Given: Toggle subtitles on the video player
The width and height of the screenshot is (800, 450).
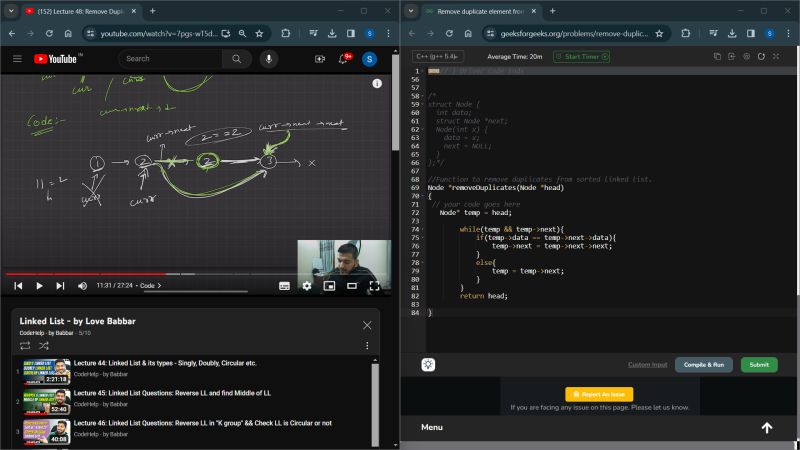Looking at the screenshot, I should pyautogui.click(x=284, y=286).
